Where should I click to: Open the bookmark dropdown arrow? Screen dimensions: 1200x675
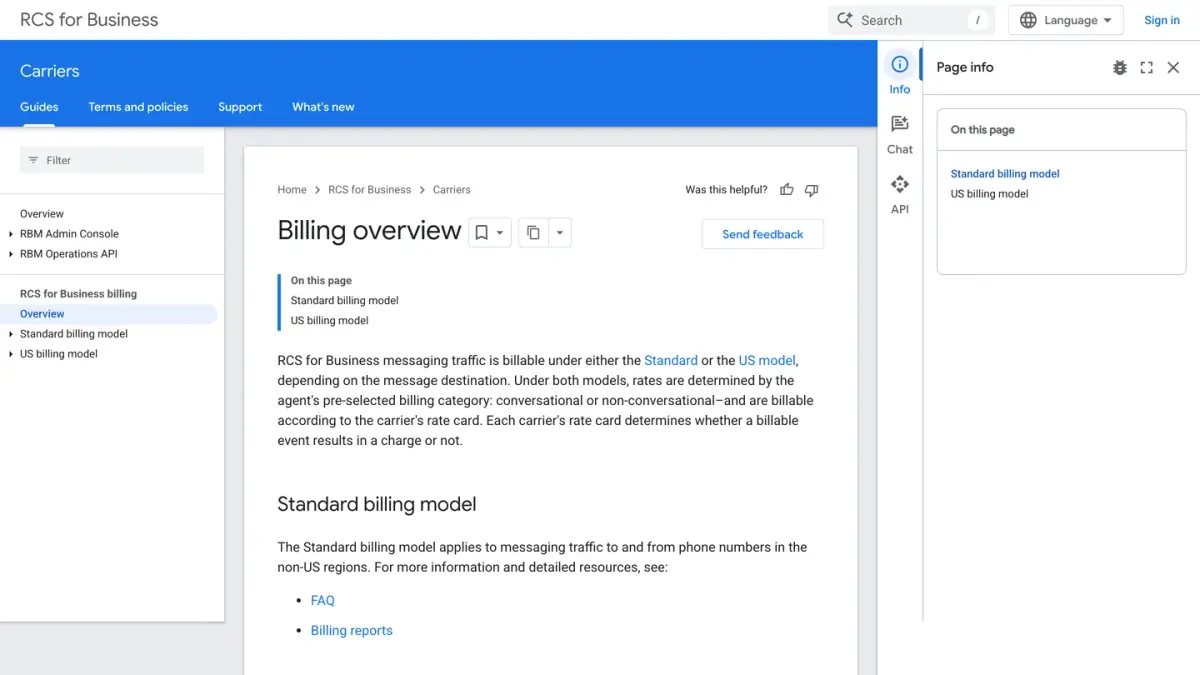[501, 232]
